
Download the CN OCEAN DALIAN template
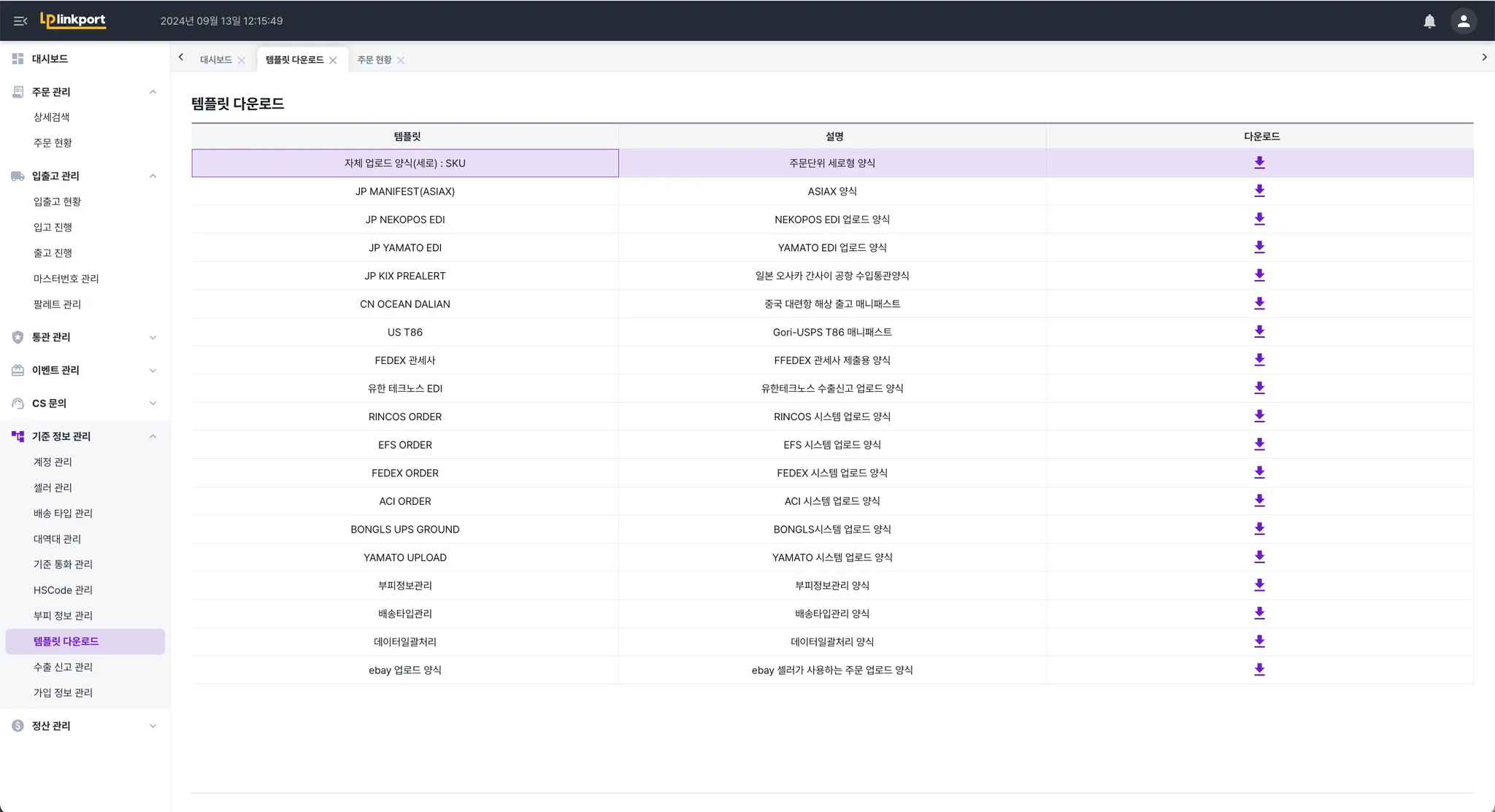[x=1259, y=303]
